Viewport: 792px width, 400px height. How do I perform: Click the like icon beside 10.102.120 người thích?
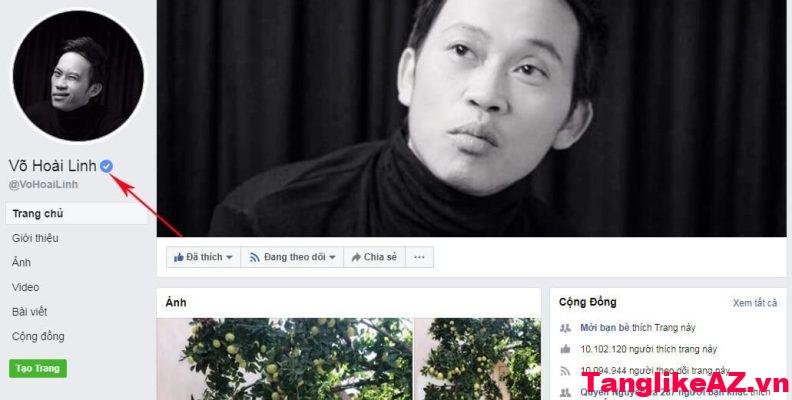pyautogui.click(x=565, y=349)
